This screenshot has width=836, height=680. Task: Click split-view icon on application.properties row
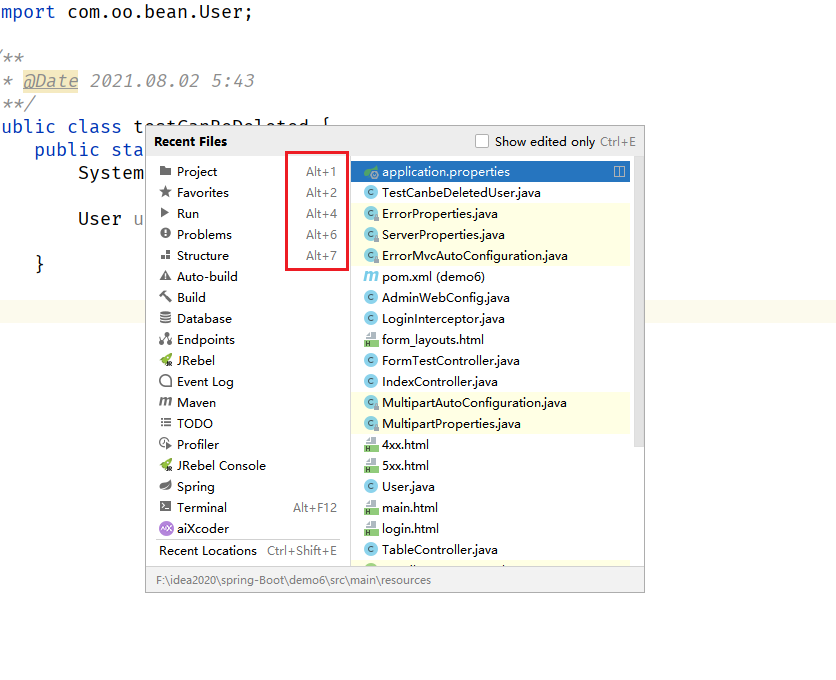coord(619,172)
